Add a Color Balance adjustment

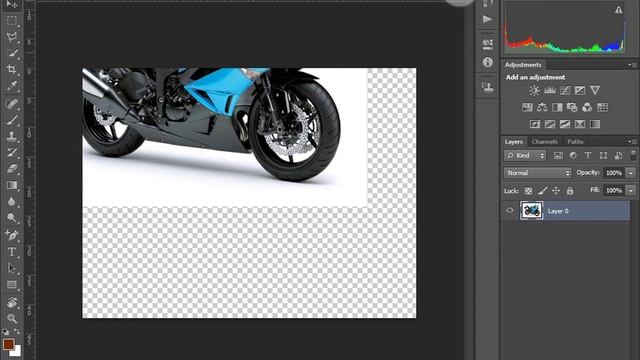pos(542,107)
